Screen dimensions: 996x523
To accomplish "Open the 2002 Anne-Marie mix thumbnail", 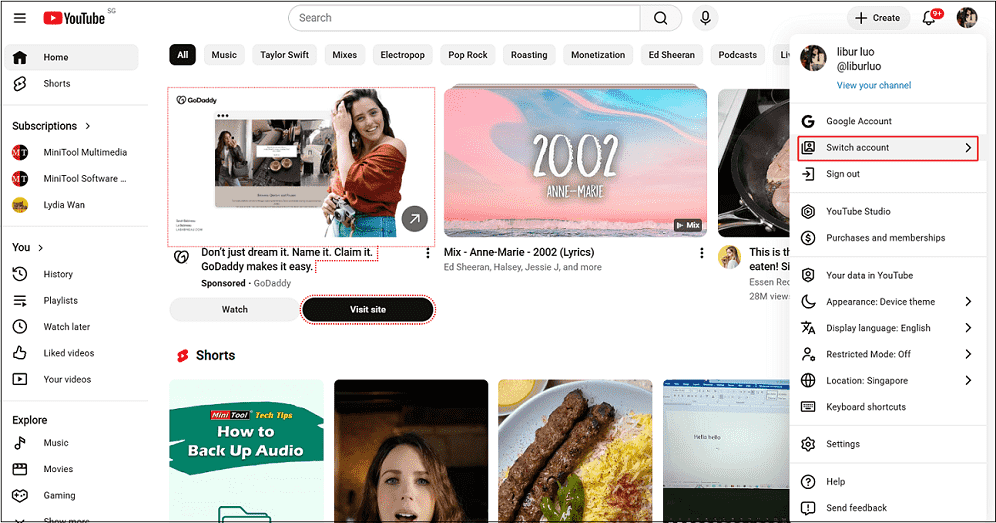I will (575, 163).
